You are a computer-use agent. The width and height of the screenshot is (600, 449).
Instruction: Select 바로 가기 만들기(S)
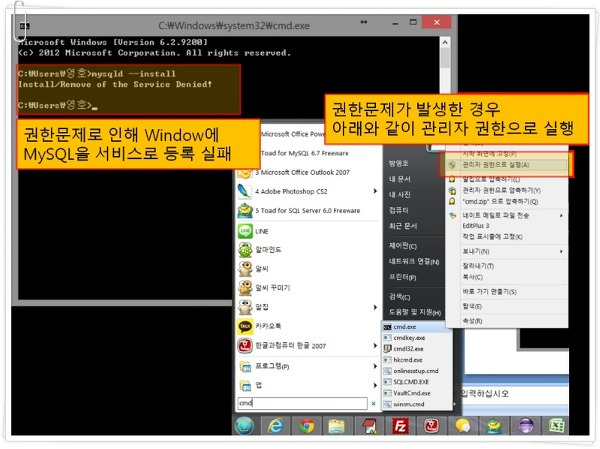click(x=506, y=292)
